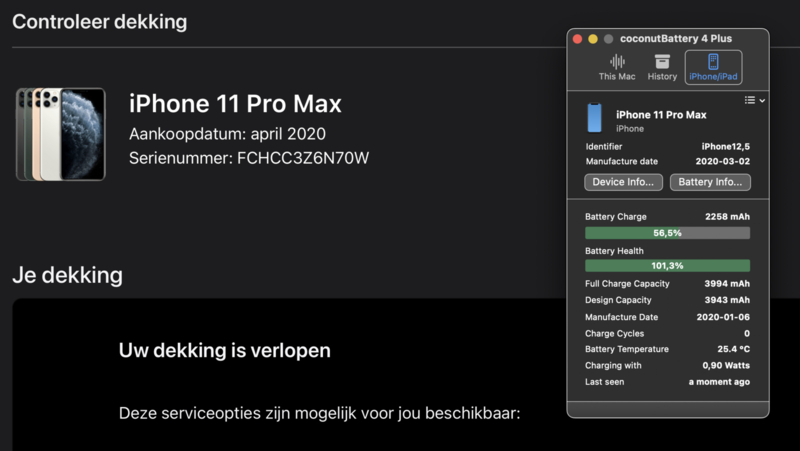The height and width of the screenshot is (451, 800).
Task: Click the Battery Info... button
Action: (710, 182)
